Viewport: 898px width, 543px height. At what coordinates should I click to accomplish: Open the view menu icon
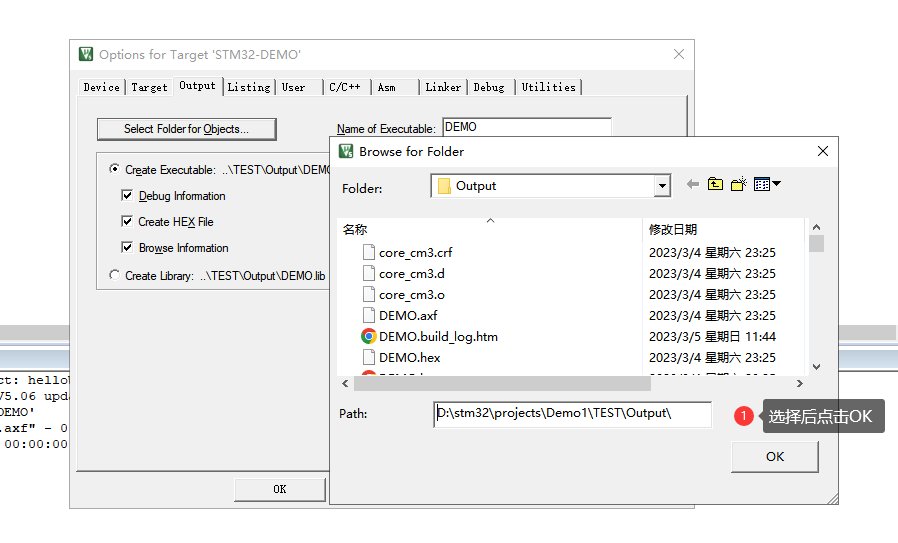coord(767,184)
